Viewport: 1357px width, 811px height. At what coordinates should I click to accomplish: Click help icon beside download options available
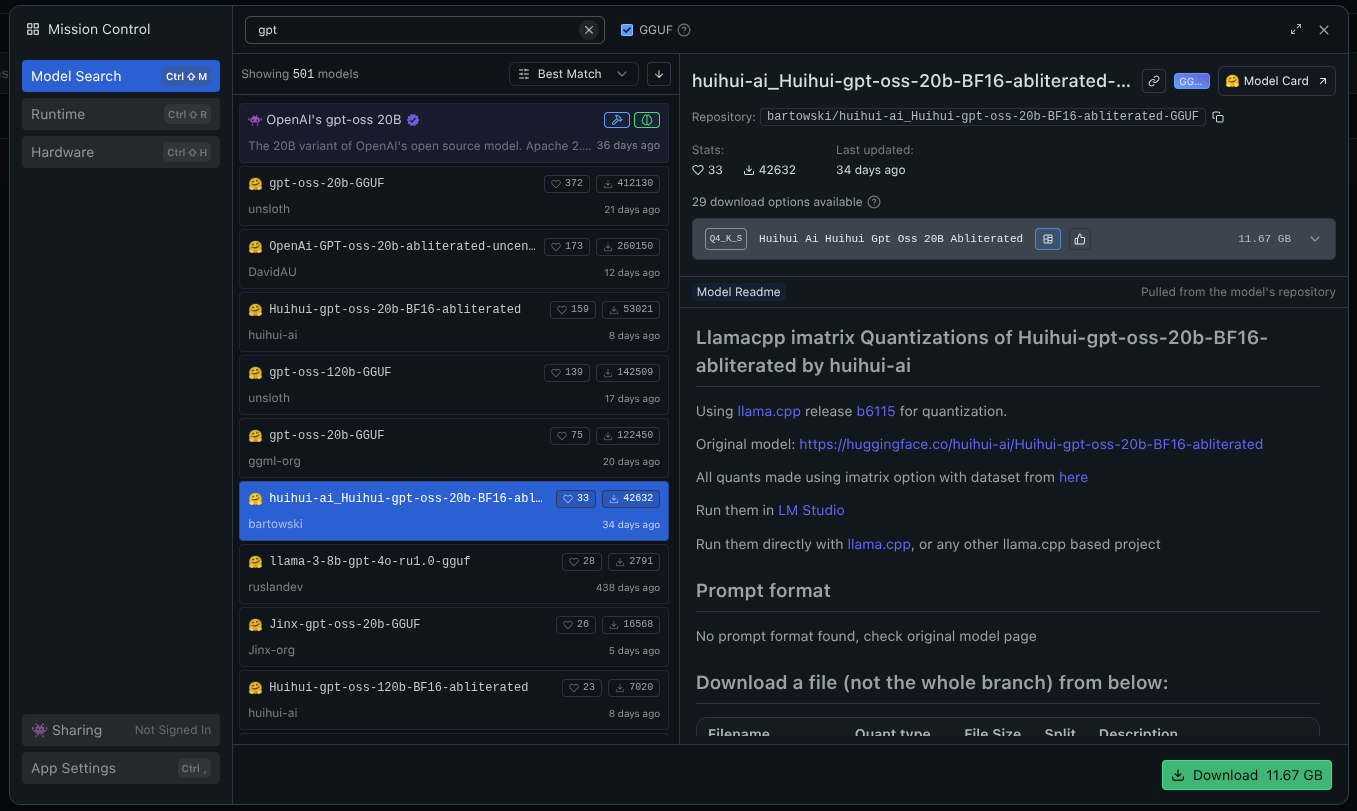pos(874,202)
